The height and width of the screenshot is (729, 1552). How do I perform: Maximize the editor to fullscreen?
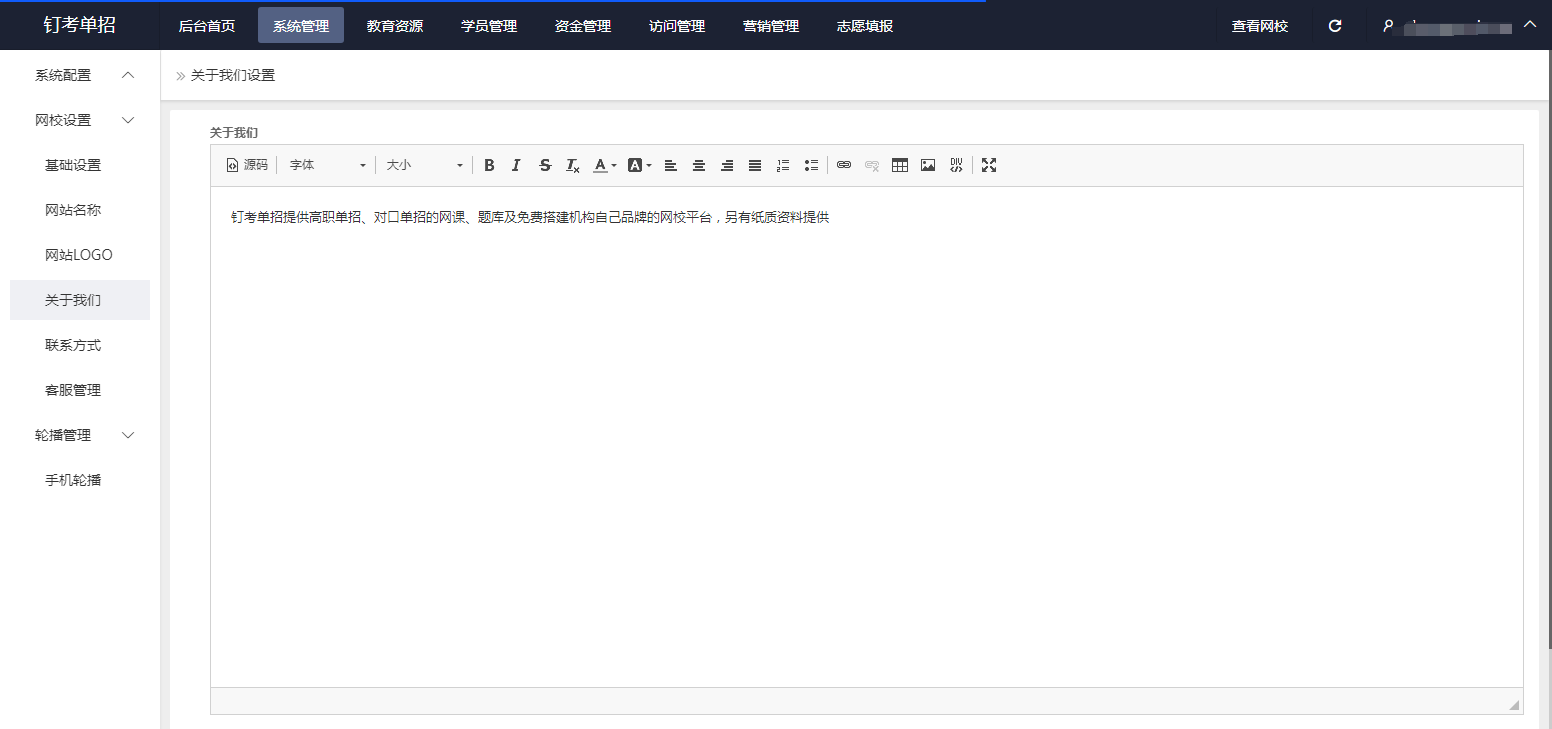[989, 165]
